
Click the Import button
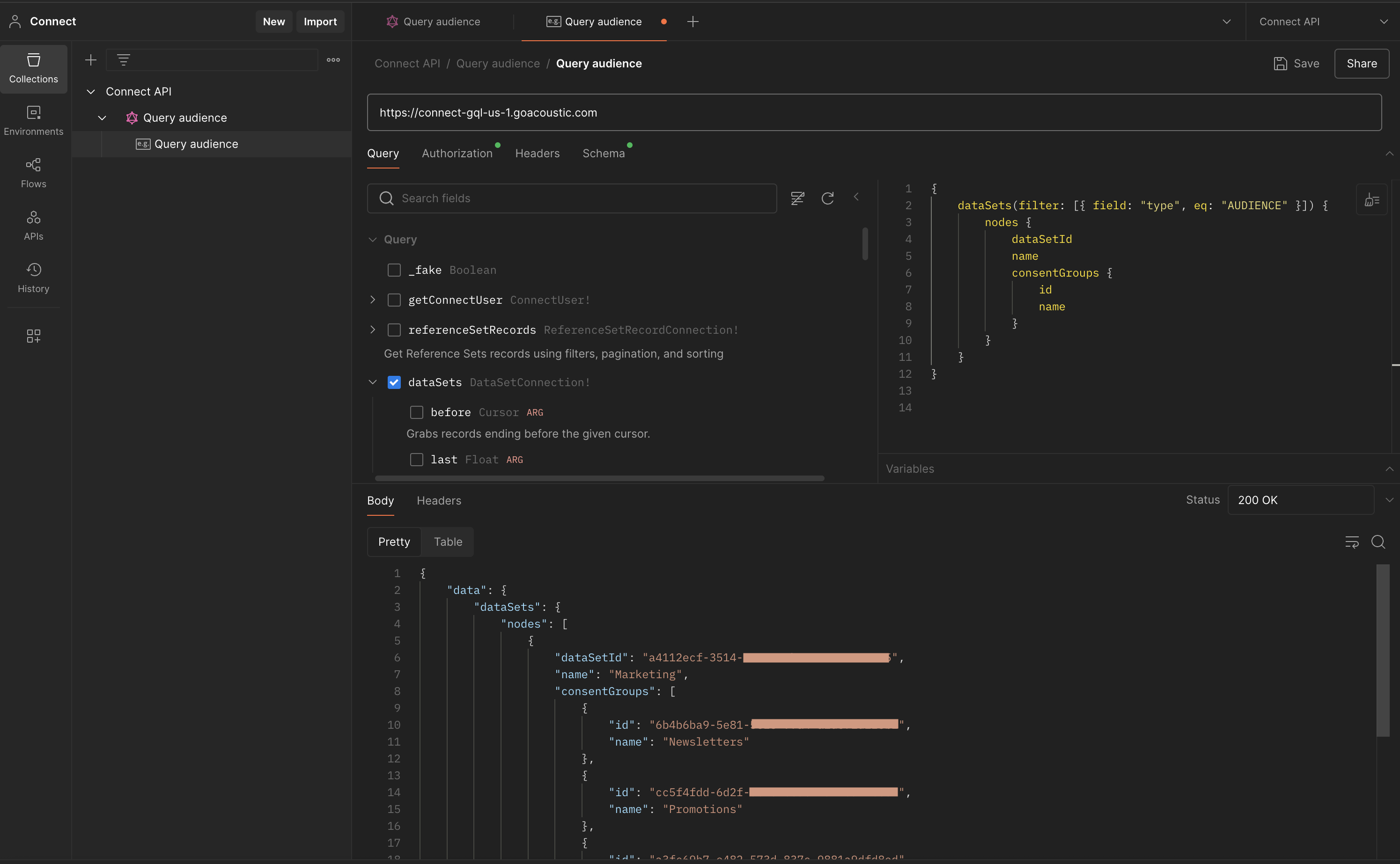click(x=320, y=22)
